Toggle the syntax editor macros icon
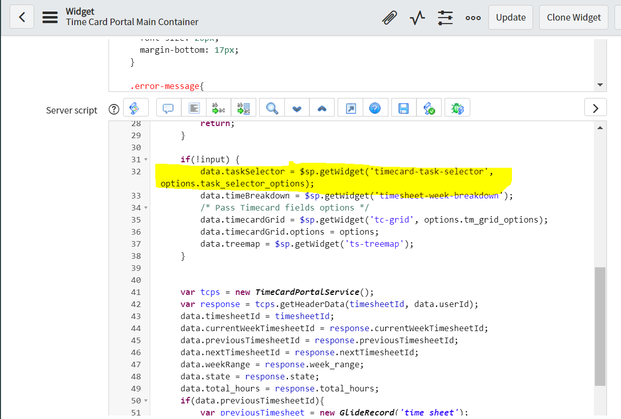The height and width of the screenshot is (419, 621). pyautogui.click(x=135, y=108)
